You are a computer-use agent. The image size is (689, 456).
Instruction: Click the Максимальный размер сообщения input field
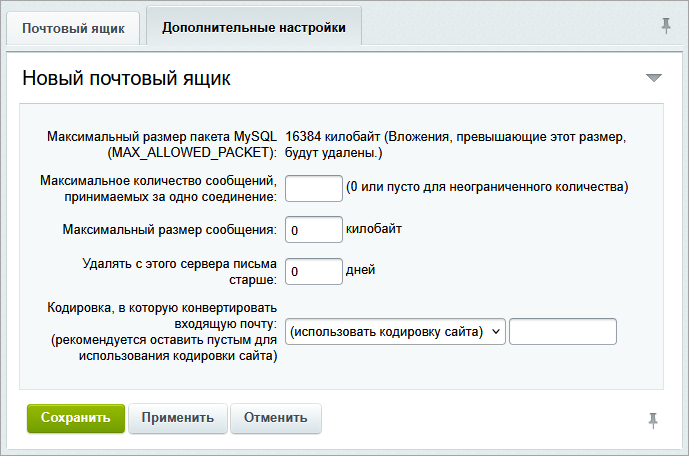coord(313,230)
